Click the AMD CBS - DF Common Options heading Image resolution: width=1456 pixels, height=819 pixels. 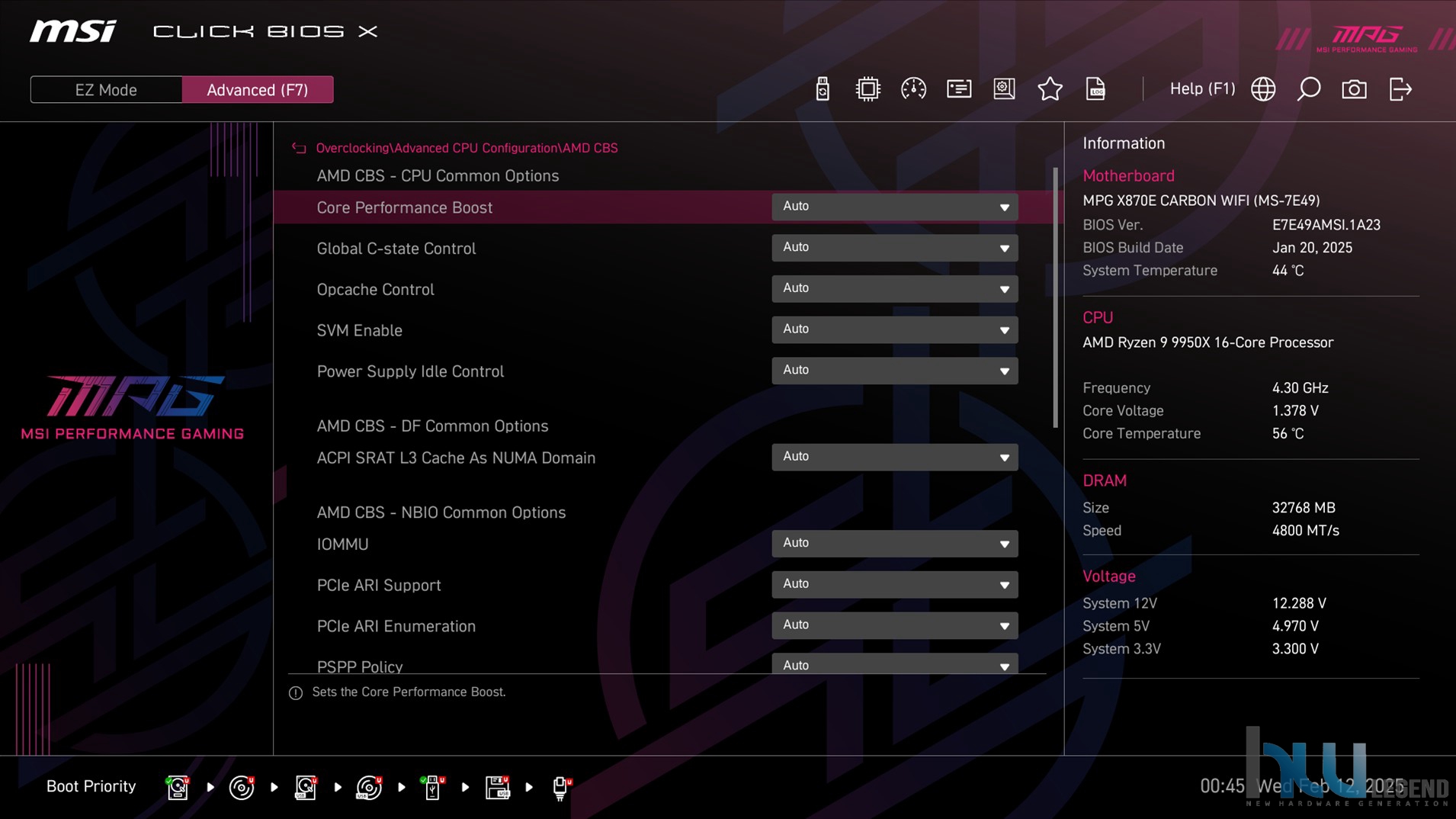tap(432, 426)
